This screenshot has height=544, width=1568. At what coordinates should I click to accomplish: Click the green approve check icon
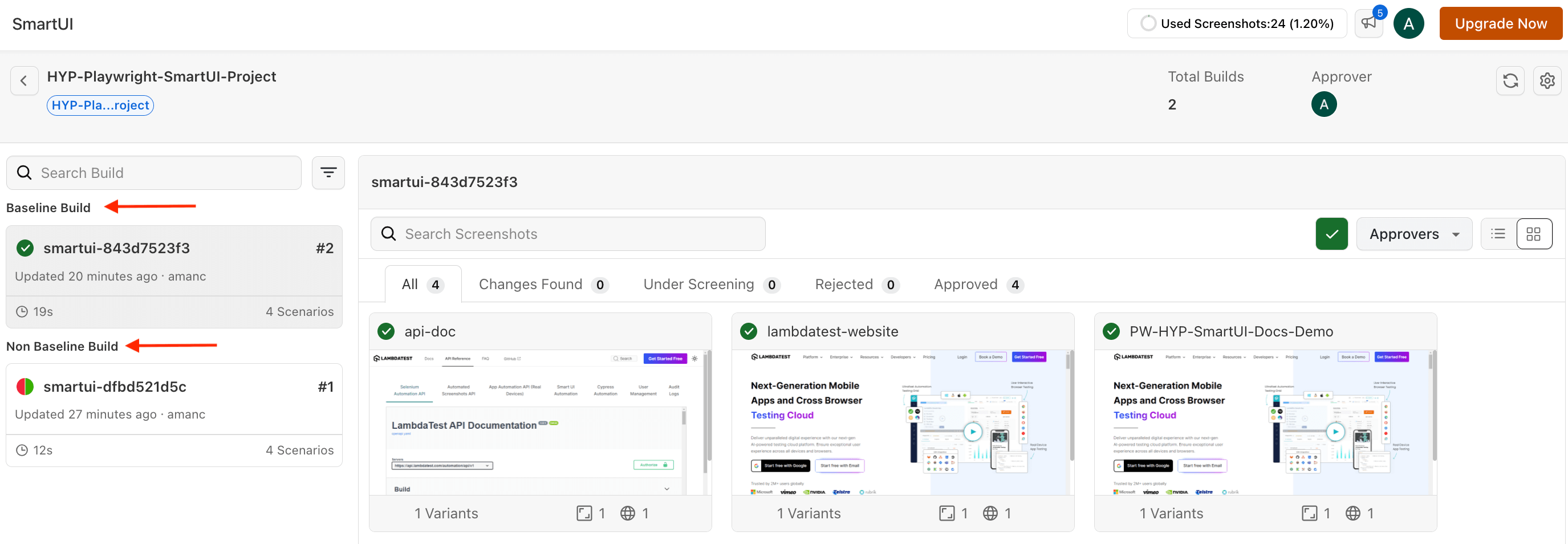pos(1332,234)
